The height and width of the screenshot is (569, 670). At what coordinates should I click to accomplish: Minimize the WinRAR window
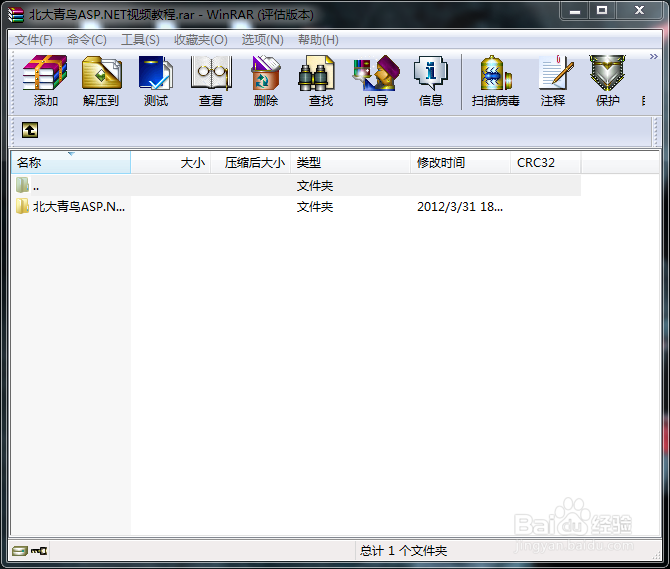575,11
